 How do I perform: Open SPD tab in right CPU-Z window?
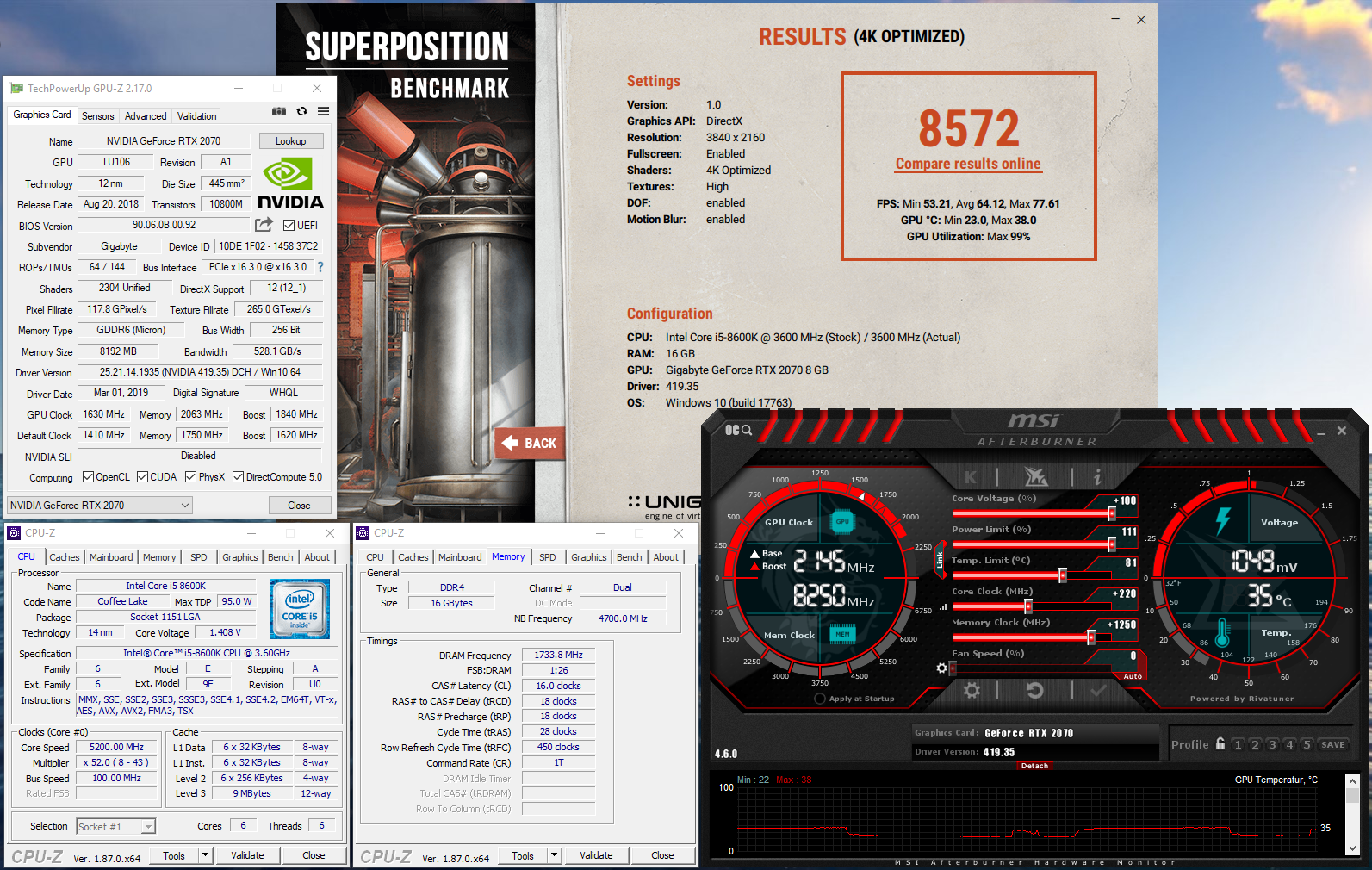[548, 557]
